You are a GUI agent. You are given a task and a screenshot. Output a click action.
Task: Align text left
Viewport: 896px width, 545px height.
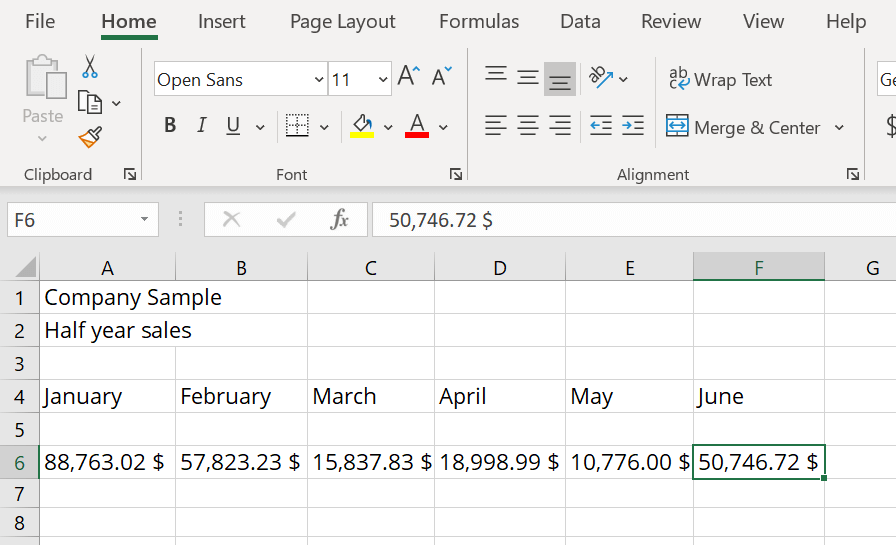coord(495,126)
